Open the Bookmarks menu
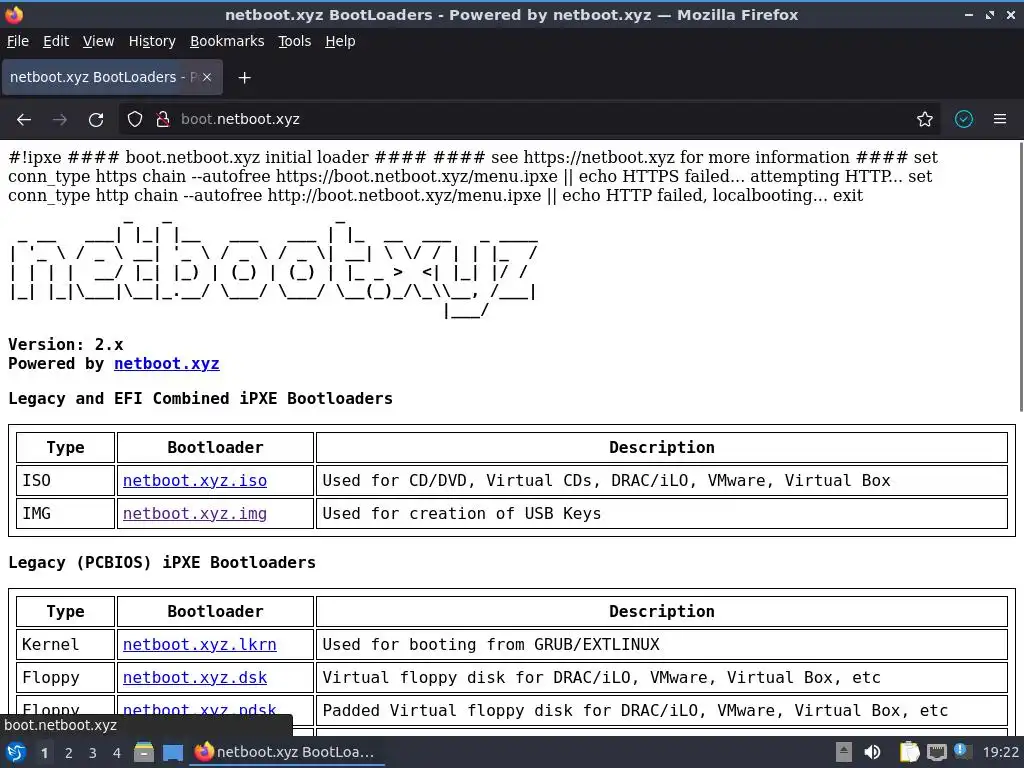The width and height of the screenshot is (1024, 768). click(227, 41)
